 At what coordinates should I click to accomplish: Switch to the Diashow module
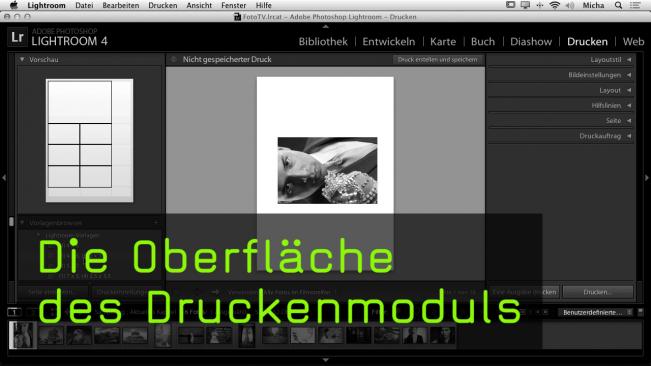tap(531, 41)
